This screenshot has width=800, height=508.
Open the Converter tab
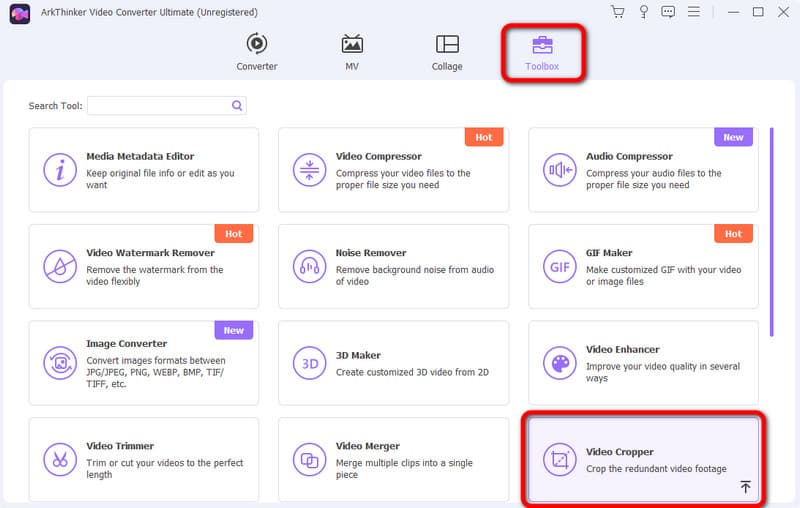click(257, 52)
